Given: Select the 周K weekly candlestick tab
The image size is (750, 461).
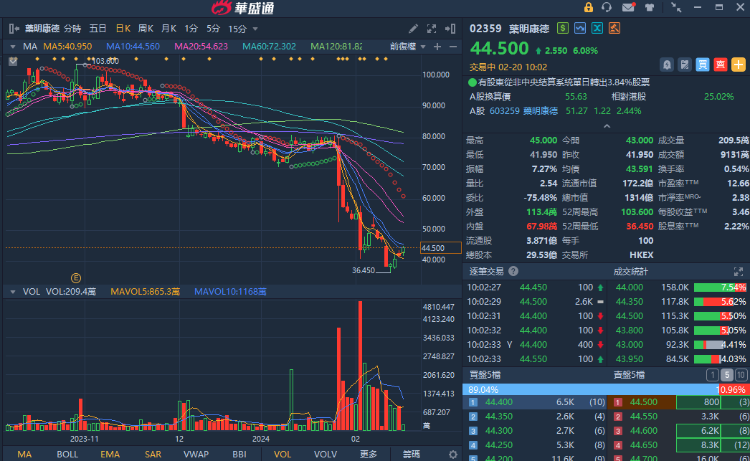Looking at the screenshot, I should point(145,29).
